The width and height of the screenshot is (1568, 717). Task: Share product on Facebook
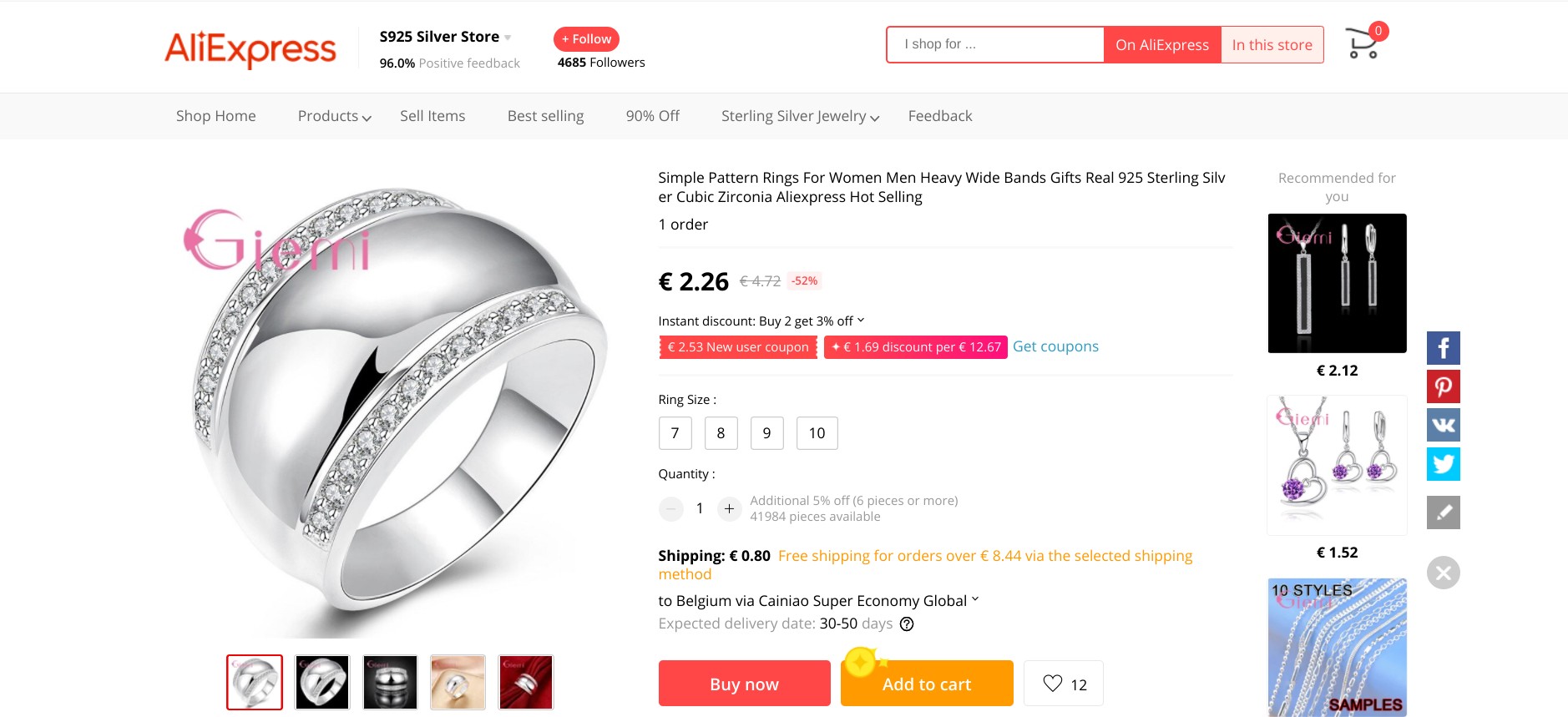tap(1443, 348)
